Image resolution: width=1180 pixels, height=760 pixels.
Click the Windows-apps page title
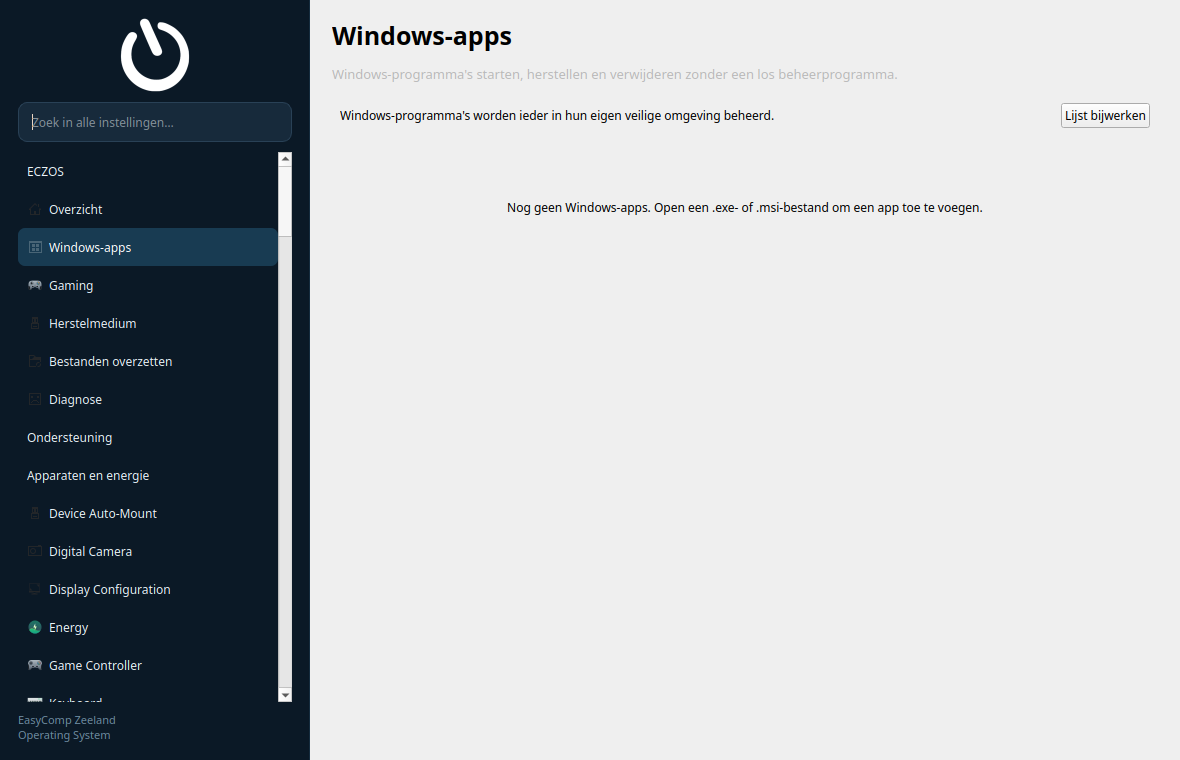pos(421,36)
